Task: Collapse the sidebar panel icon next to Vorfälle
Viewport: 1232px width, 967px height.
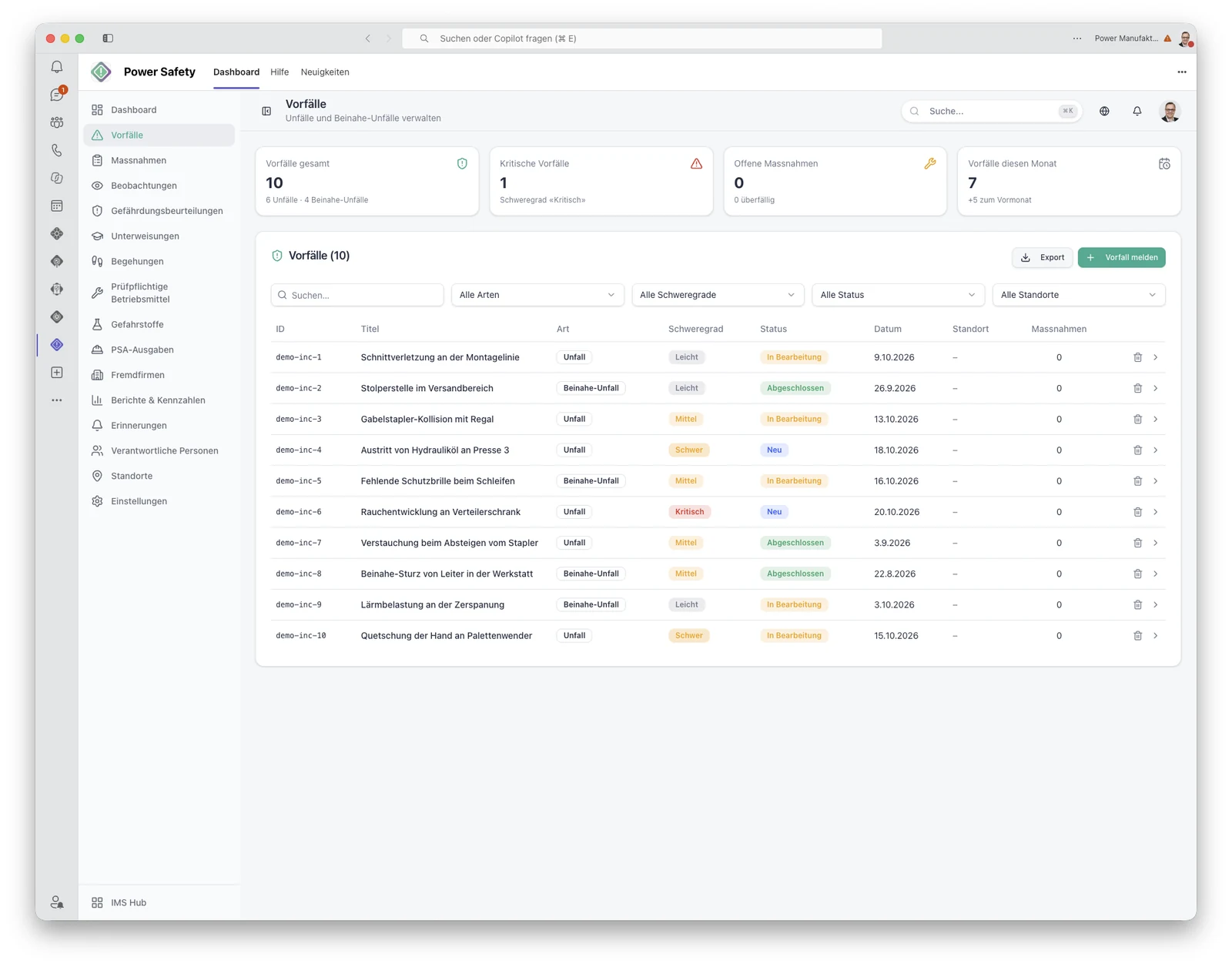Action: coord(266,111)
